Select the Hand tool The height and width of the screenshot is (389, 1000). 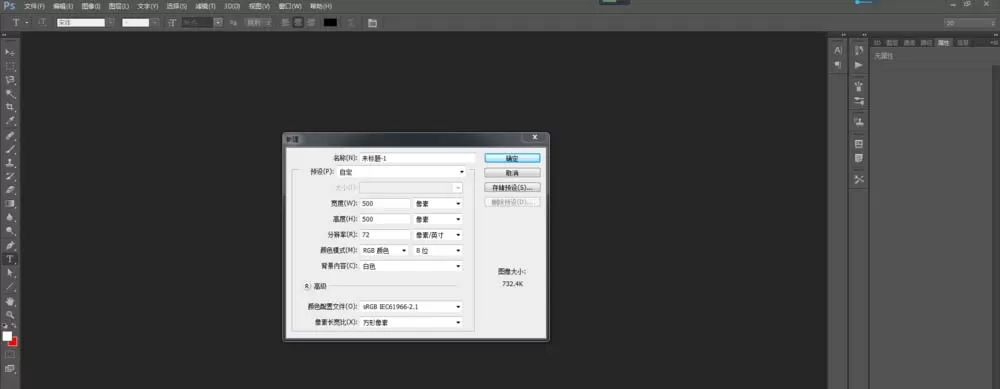[x=10, y=301]
